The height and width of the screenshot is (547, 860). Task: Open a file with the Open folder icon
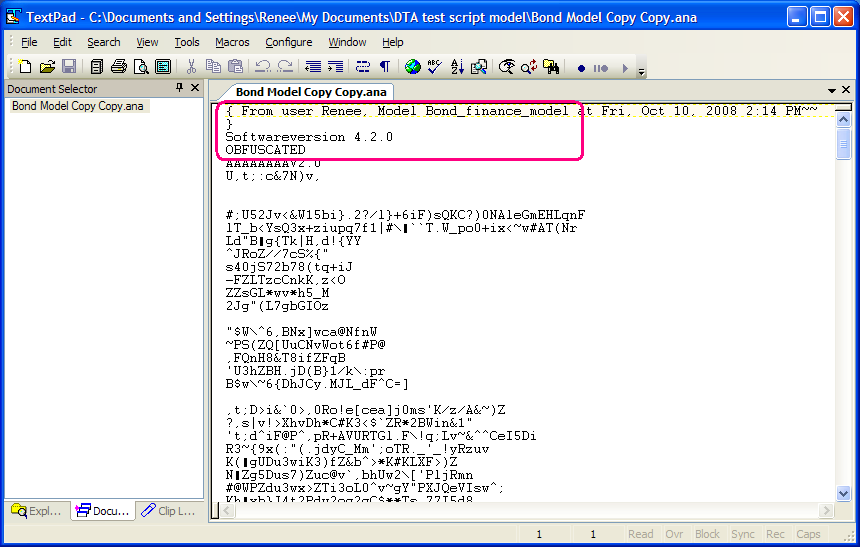[x=47, y=67]
